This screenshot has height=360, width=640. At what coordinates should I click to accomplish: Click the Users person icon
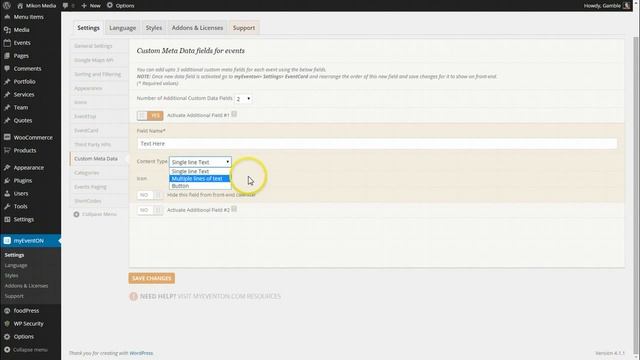pos(7,193)
